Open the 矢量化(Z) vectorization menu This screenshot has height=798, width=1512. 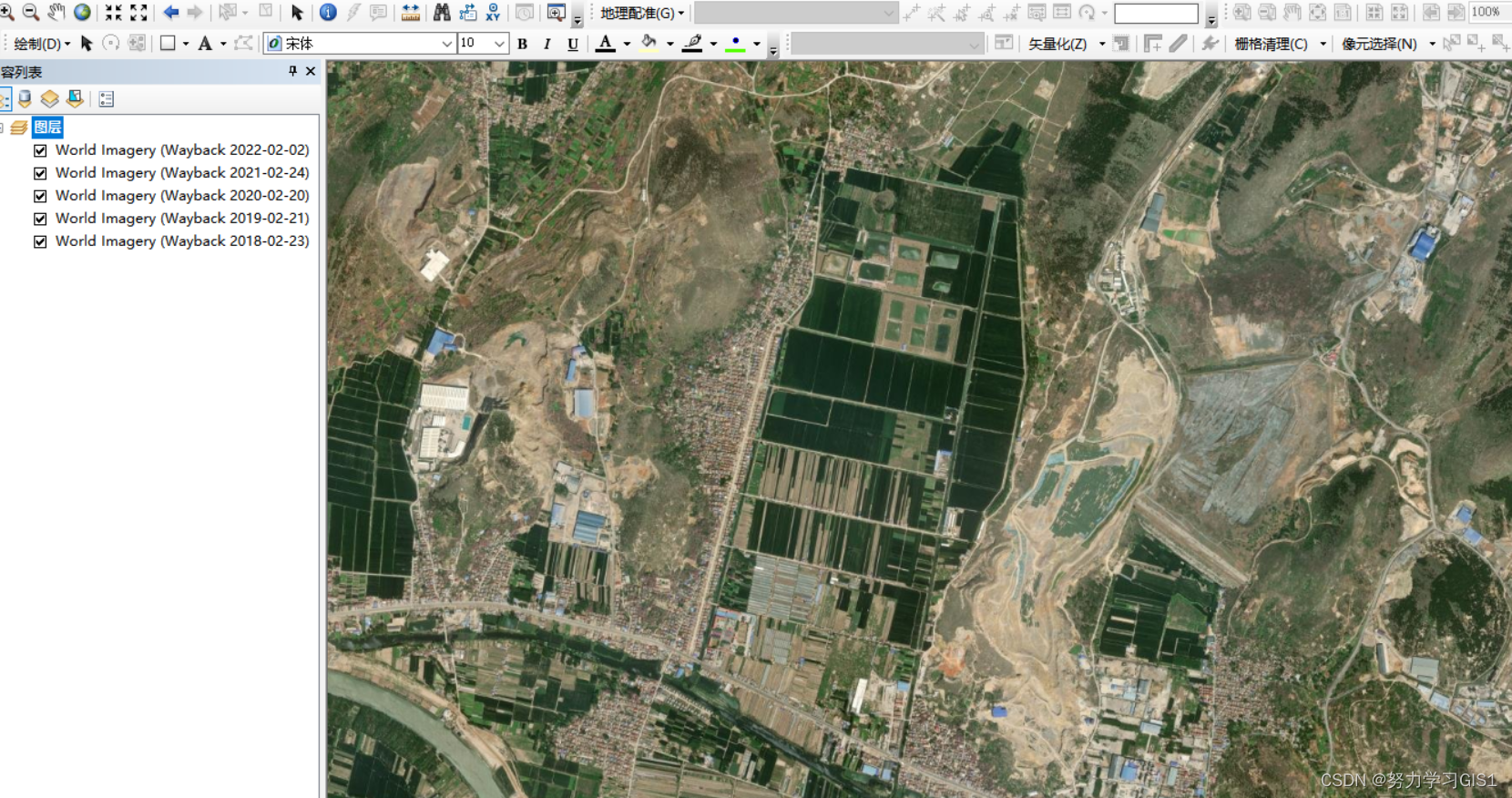(1066, 44)
